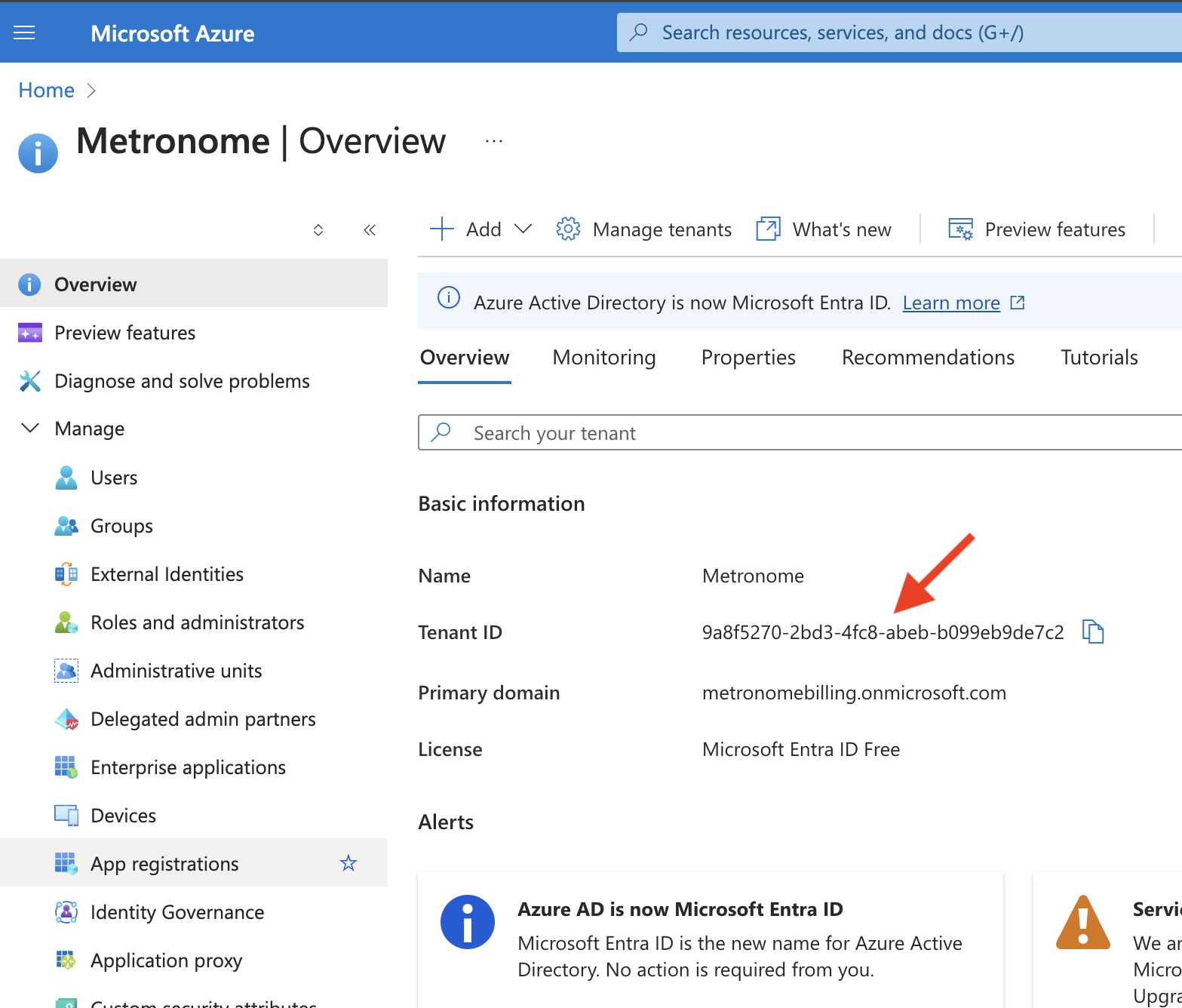Click the magnifier icon in the global search bar

click(639, 32)
